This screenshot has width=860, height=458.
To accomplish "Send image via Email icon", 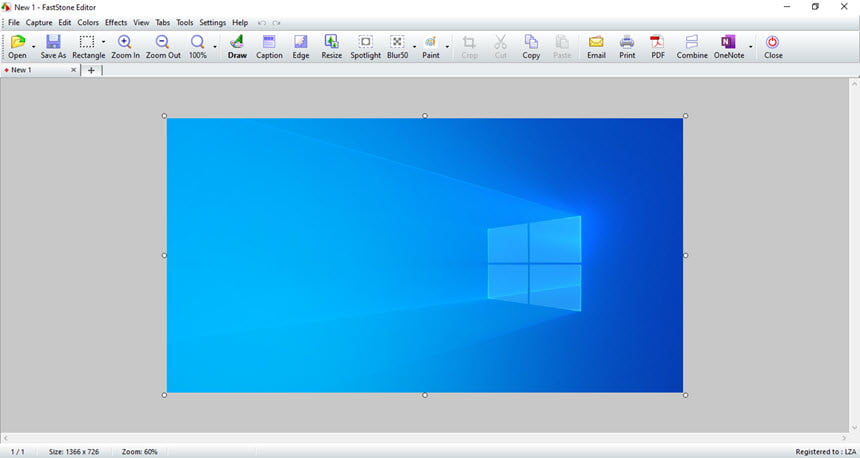I will (x=596, y=42).
